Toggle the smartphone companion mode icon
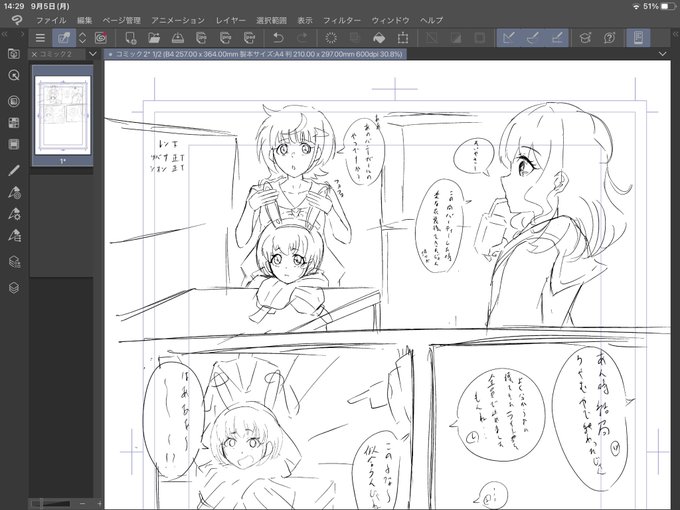The height and width of the screenshot is (510, 680). [x=638, y=38]
